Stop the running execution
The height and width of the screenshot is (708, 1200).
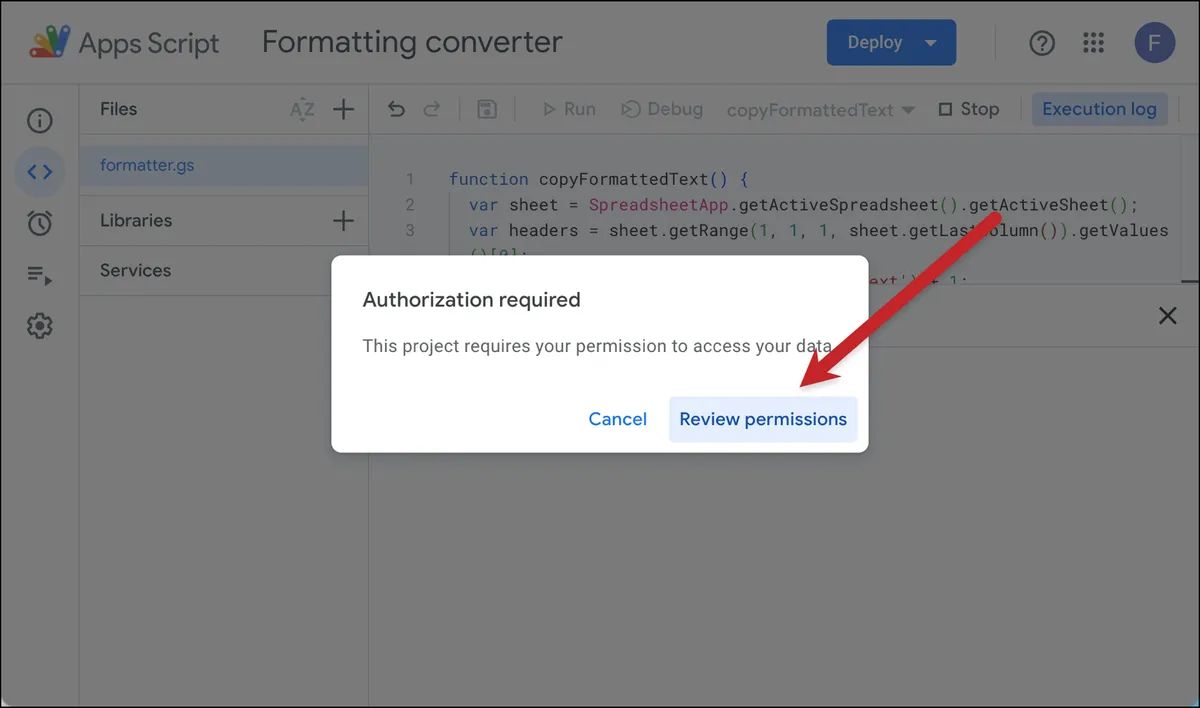(969, 109)
